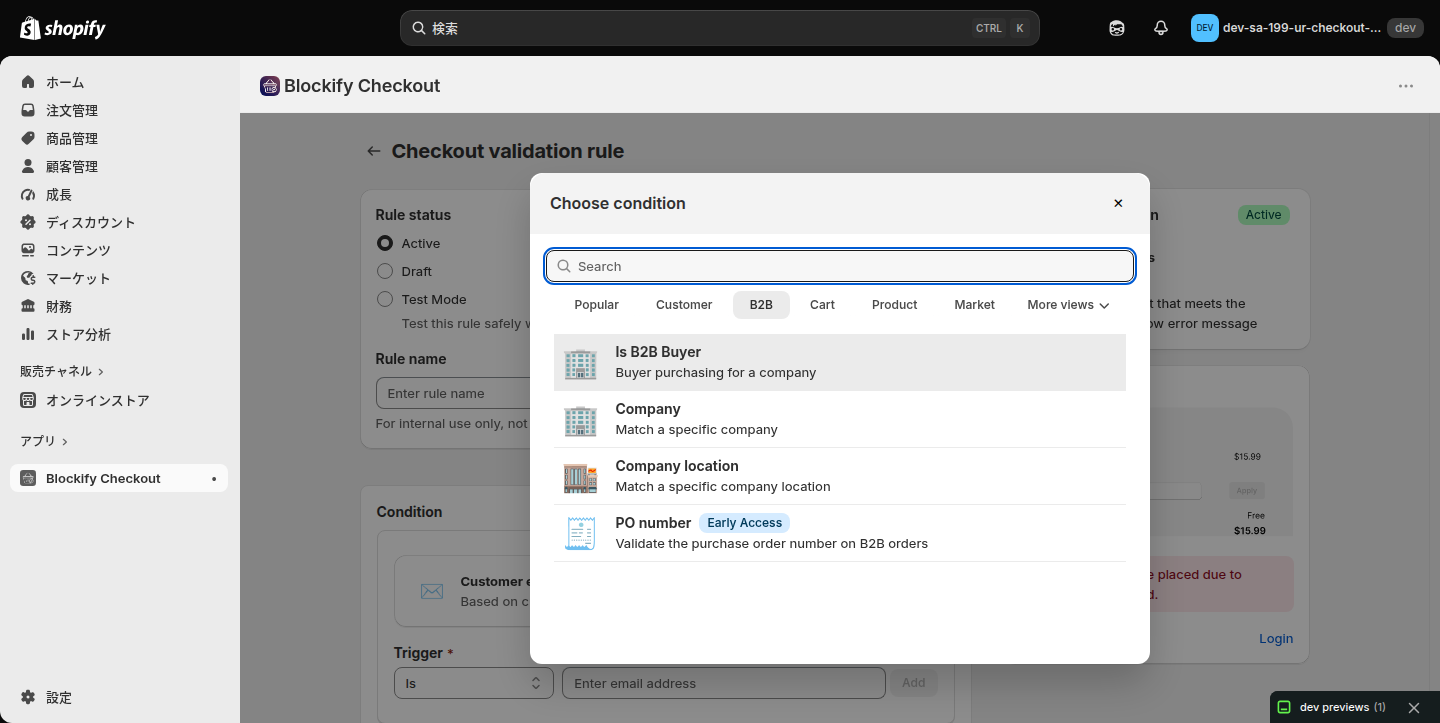1440x723 pixels.
Task: Open the ホーム home icon in sidebar
Action: (28, 82)
